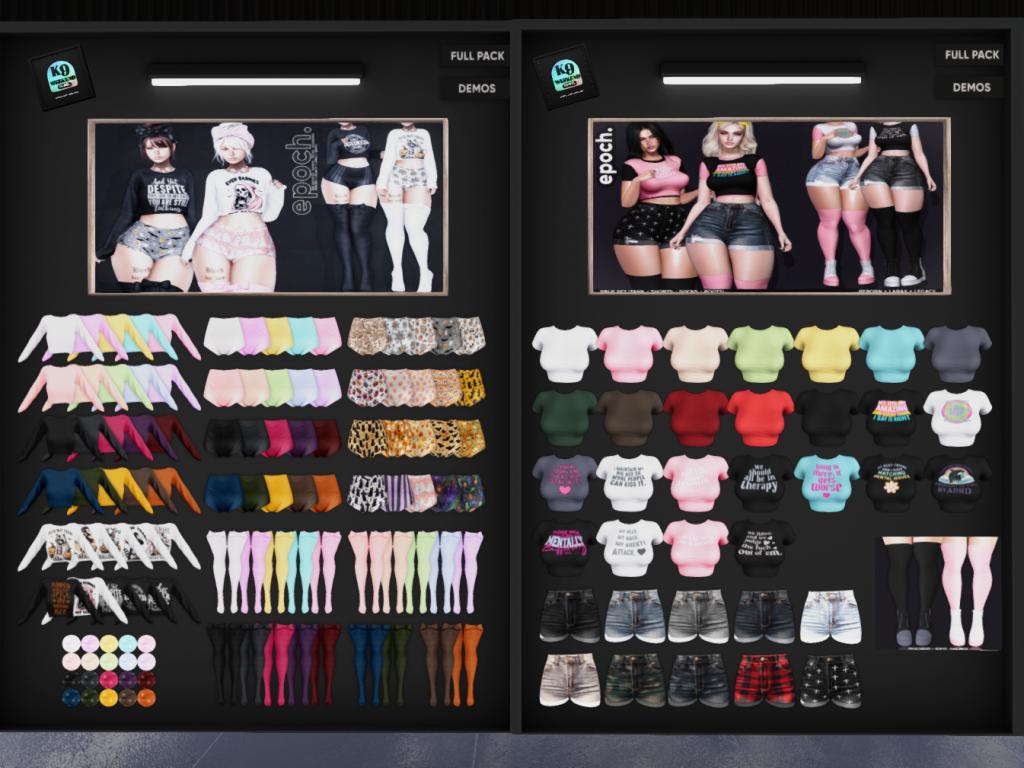Pick the camo denim shorts
Screen dimensions: 1024x768
point(634,680)
